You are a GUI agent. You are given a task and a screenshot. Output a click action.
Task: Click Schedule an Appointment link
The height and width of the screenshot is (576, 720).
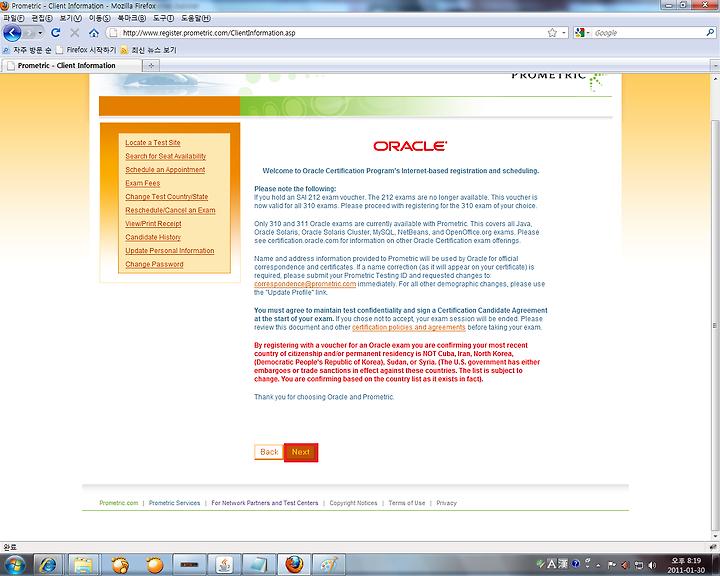coord(165,169)
